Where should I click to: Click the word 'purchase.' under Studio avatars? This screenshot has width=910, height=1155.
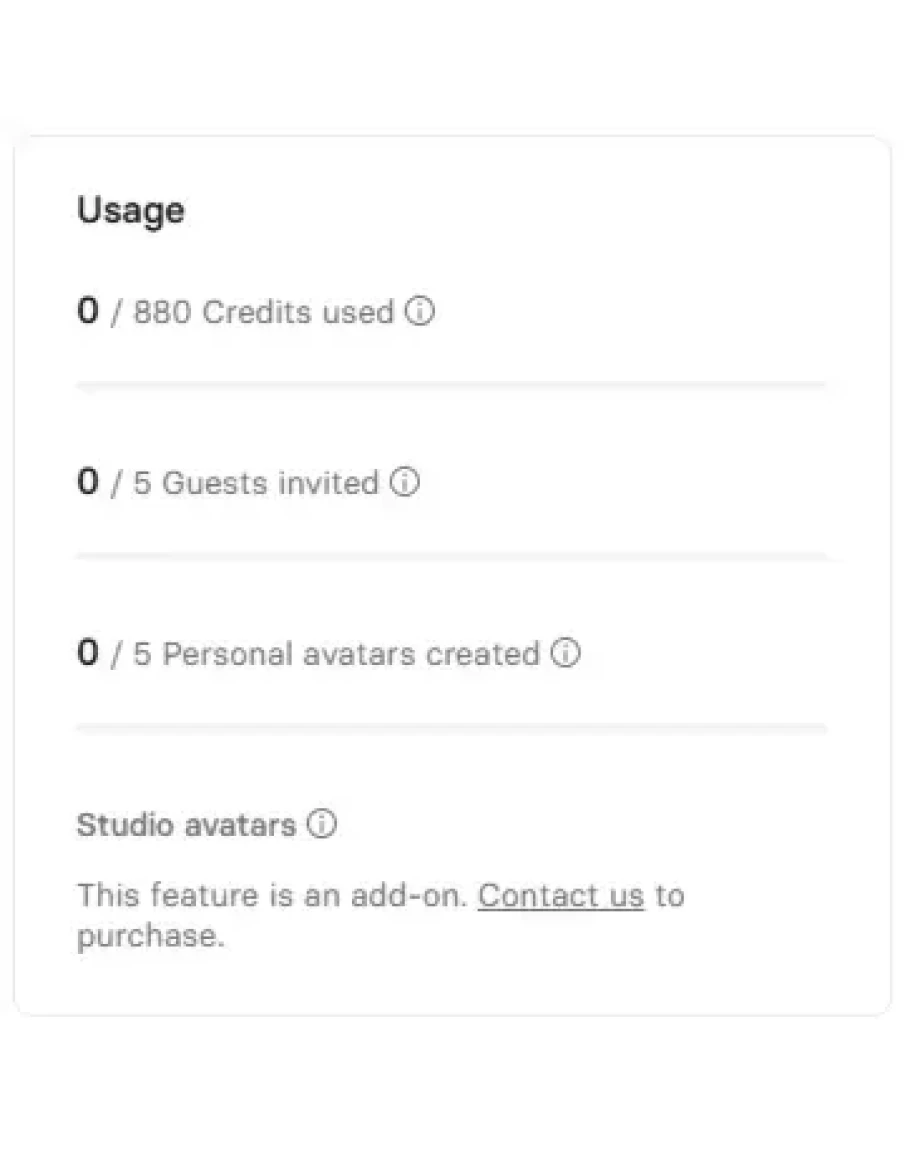coord(150,936)
